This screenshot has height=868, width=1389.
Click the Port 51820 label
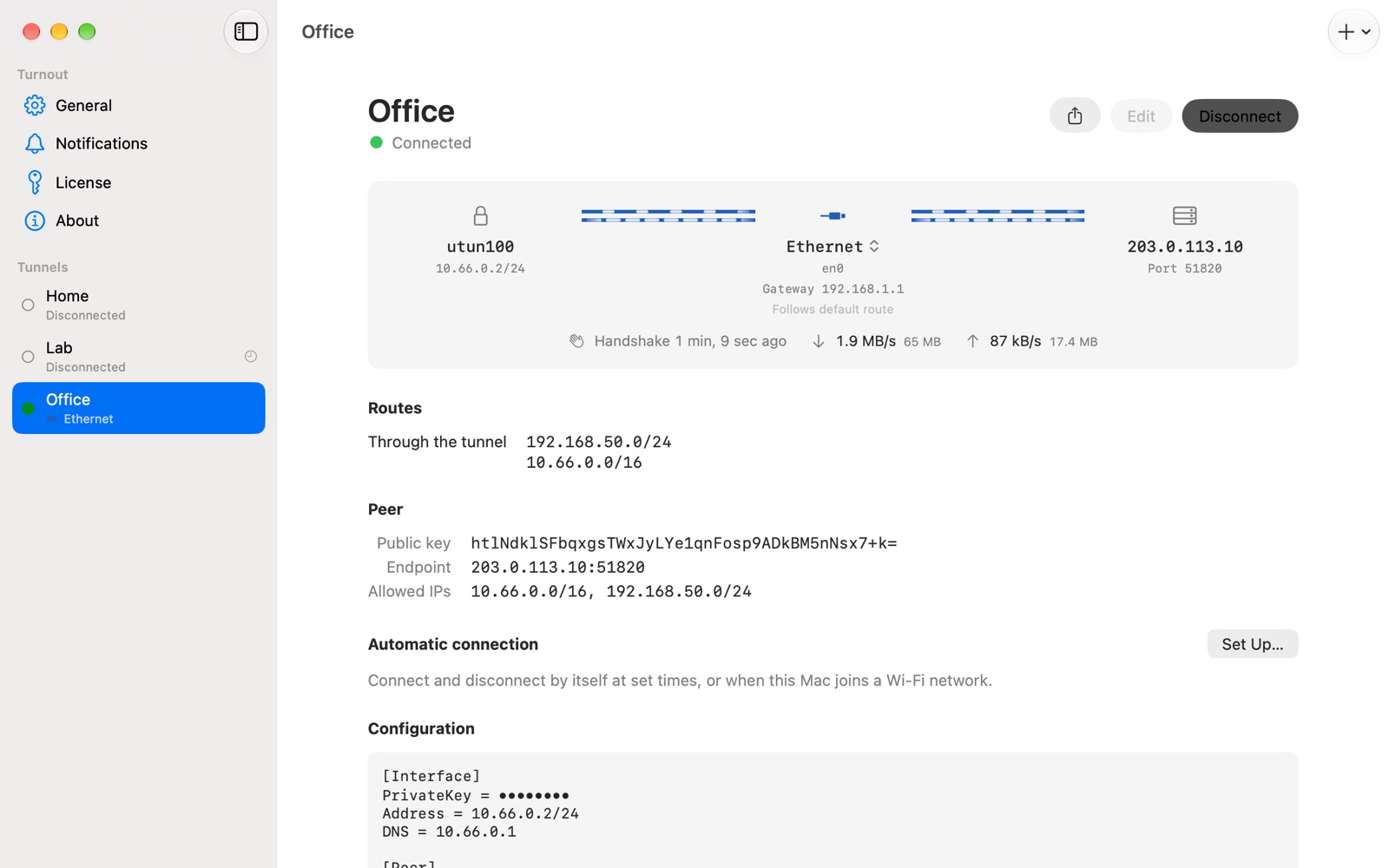click(x=1184, y=268)
